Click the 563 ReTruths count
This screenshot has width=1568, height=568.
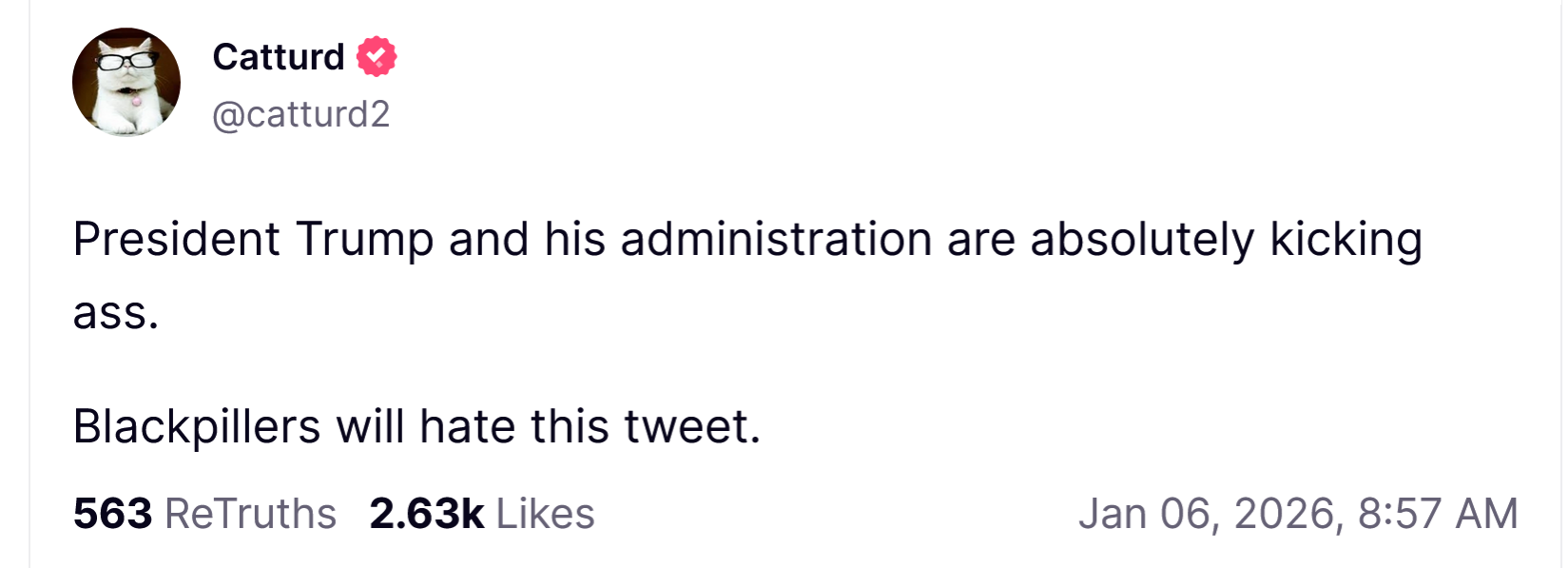(204, 514)
